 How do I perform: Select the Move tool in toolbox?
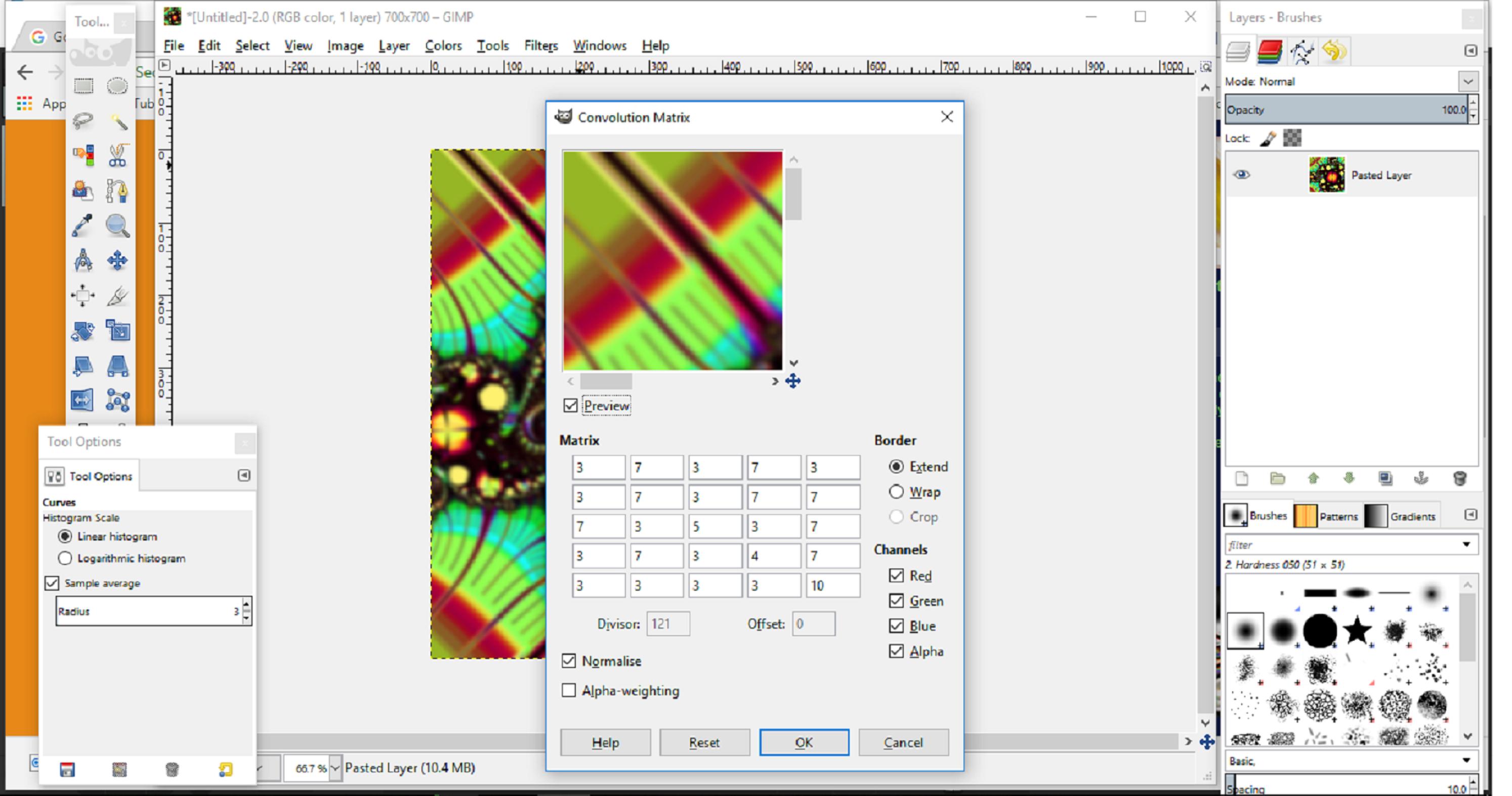pyautogui.click(x=118, y=260)
